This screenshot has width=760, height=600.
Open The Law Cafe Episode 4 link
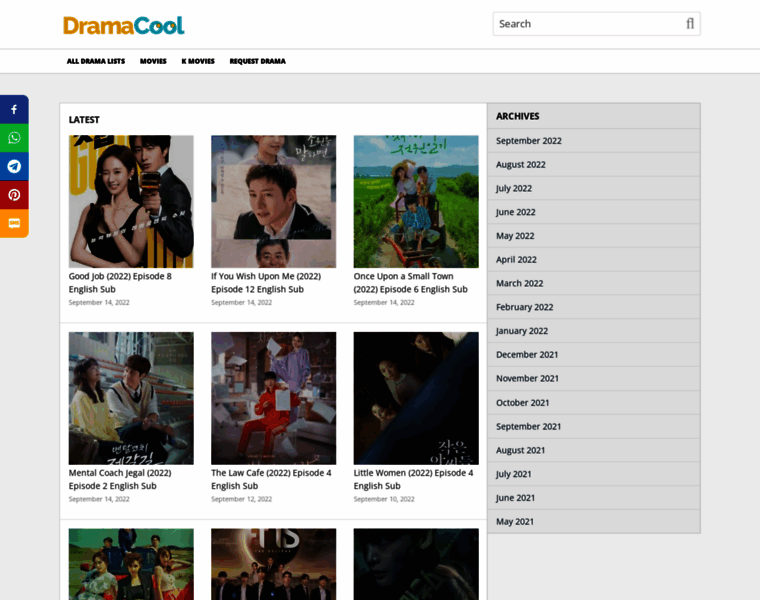[x=271, y=479]
